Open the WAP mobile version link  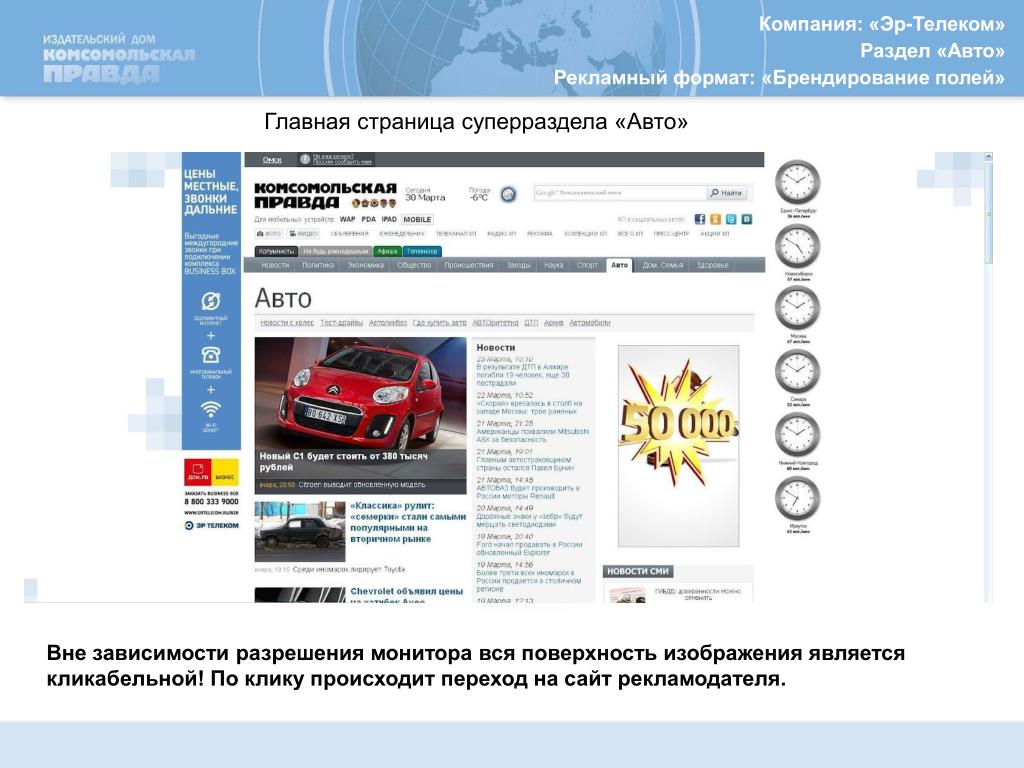(347, 219)
